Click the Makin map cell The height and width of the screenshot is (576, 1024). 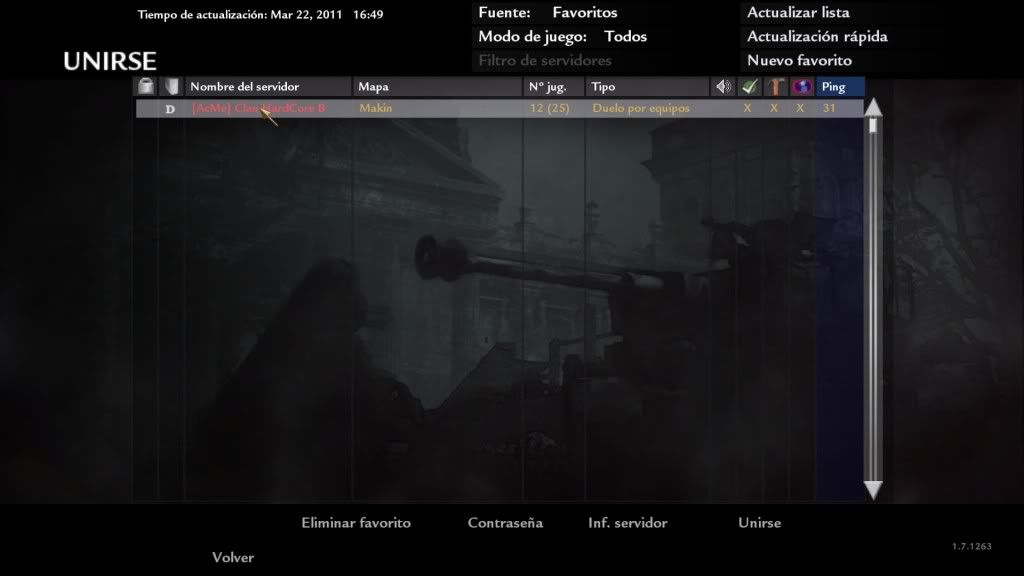point(376,108)
